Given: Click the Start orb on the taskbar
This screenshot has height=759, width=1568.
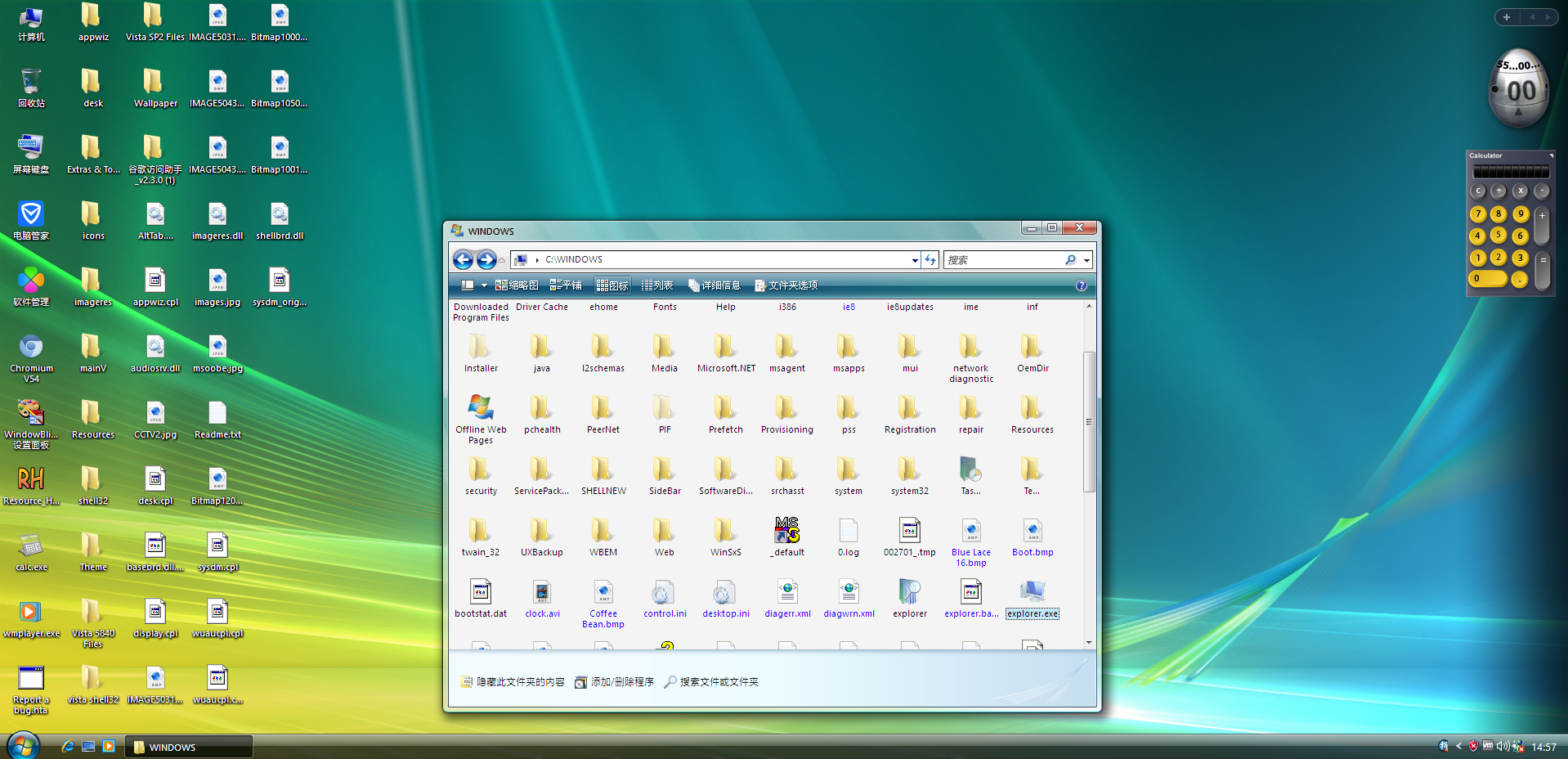Looking at the screenshot, I should click(x=22, y=745).
